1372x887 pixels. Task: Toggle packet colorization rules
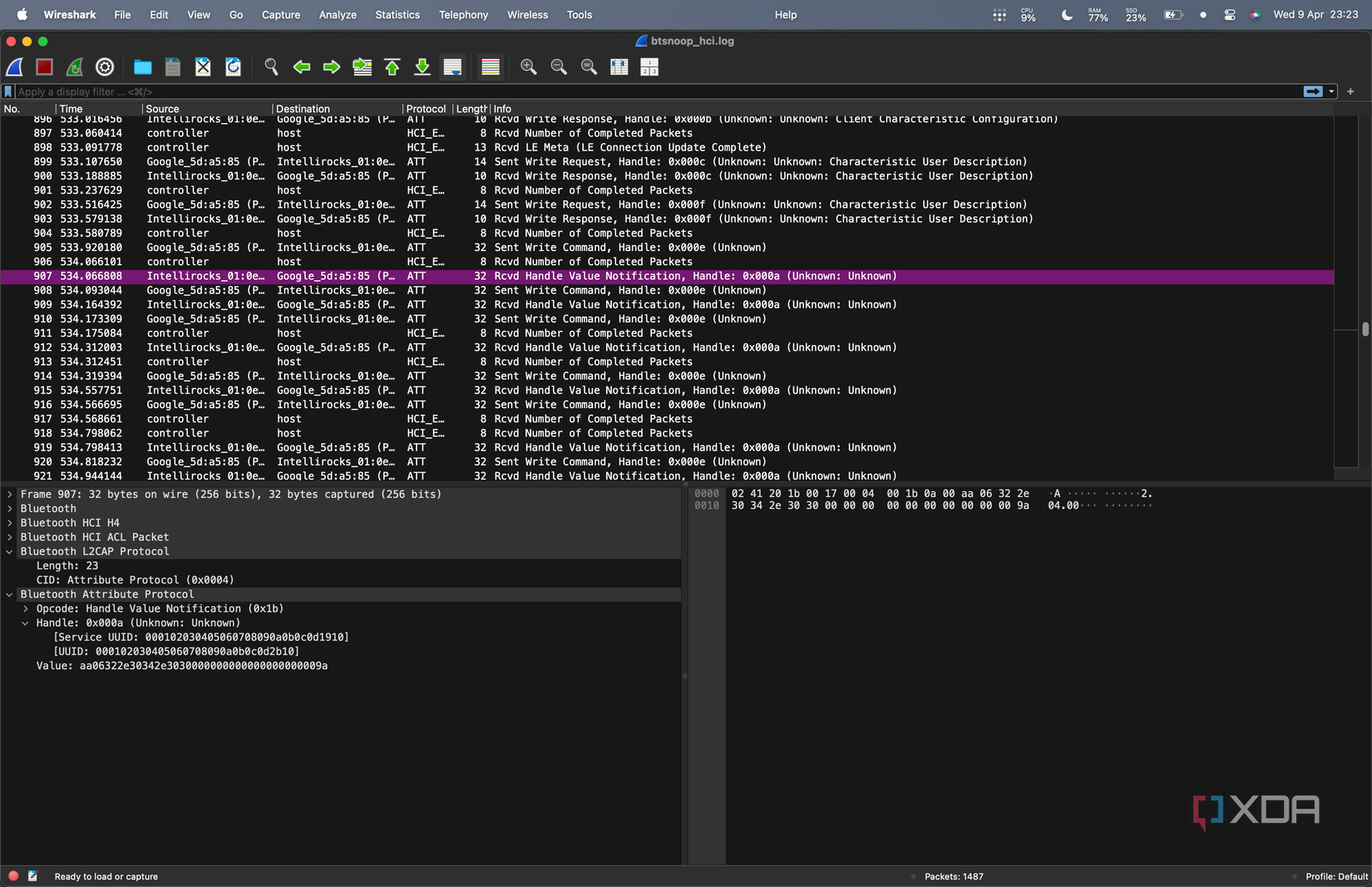[x=491, y=67]
